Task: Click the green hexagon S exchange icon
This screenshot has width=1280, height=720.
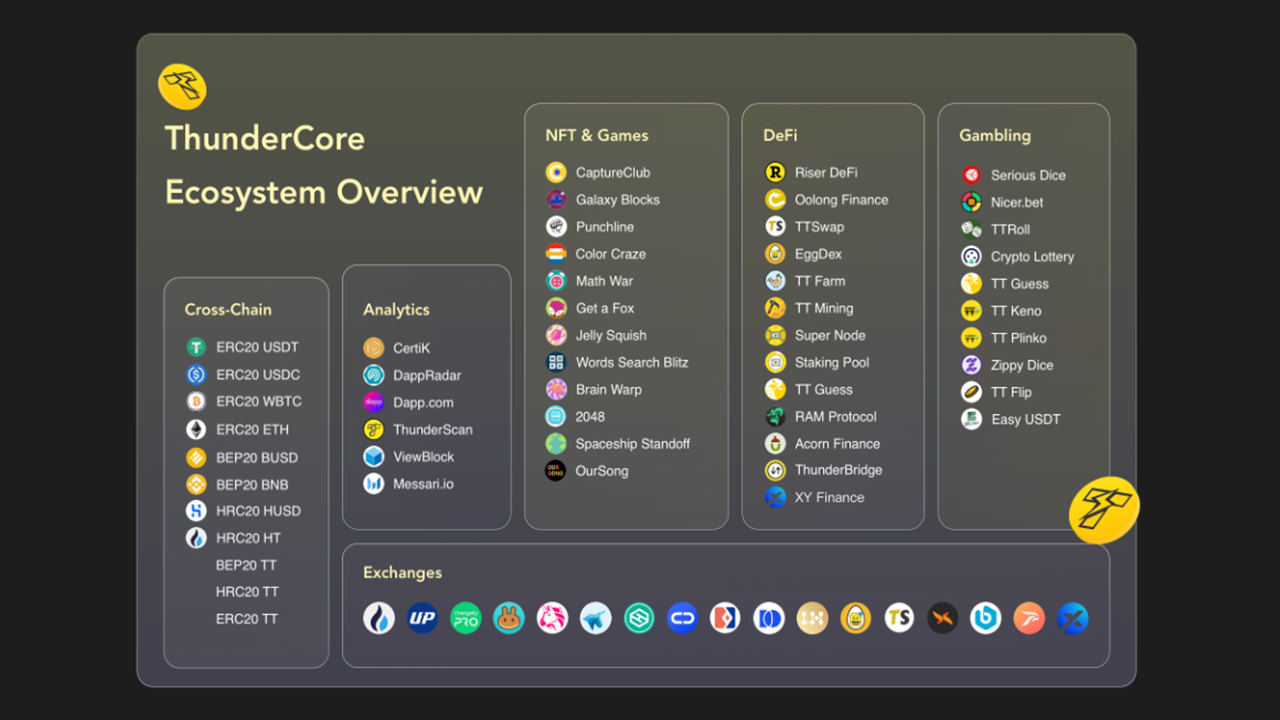Action: pyautogui.click(x=639, y=618)
